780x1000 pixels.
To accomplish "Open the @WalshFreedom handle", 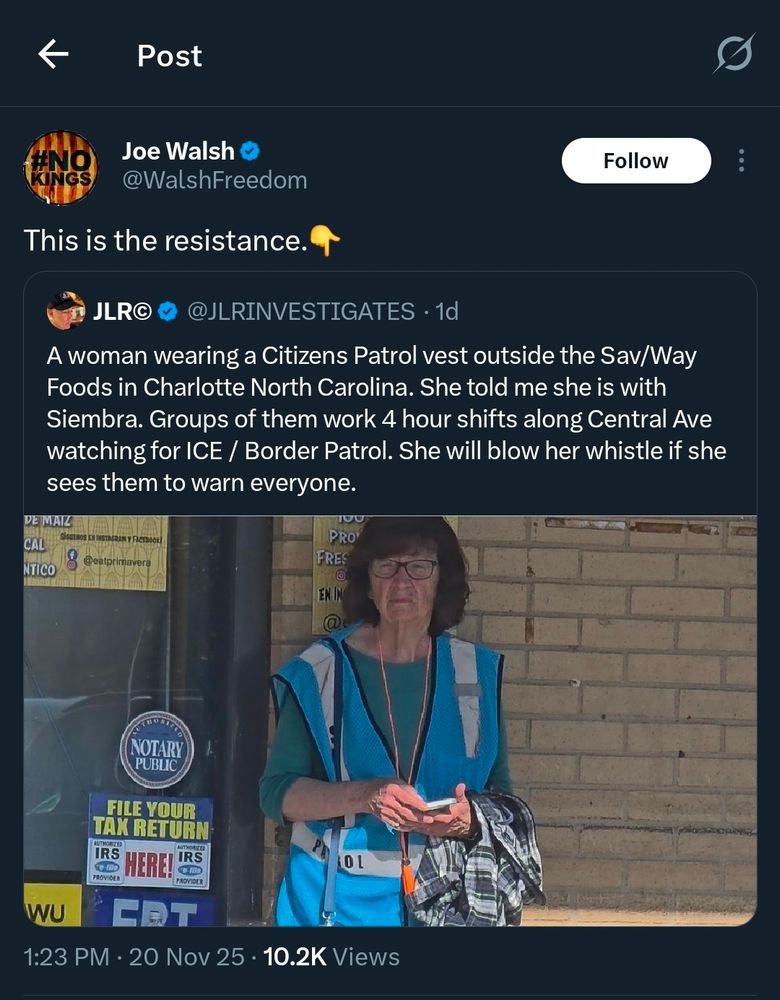I will pyautogui.click(x=214, y=180).
